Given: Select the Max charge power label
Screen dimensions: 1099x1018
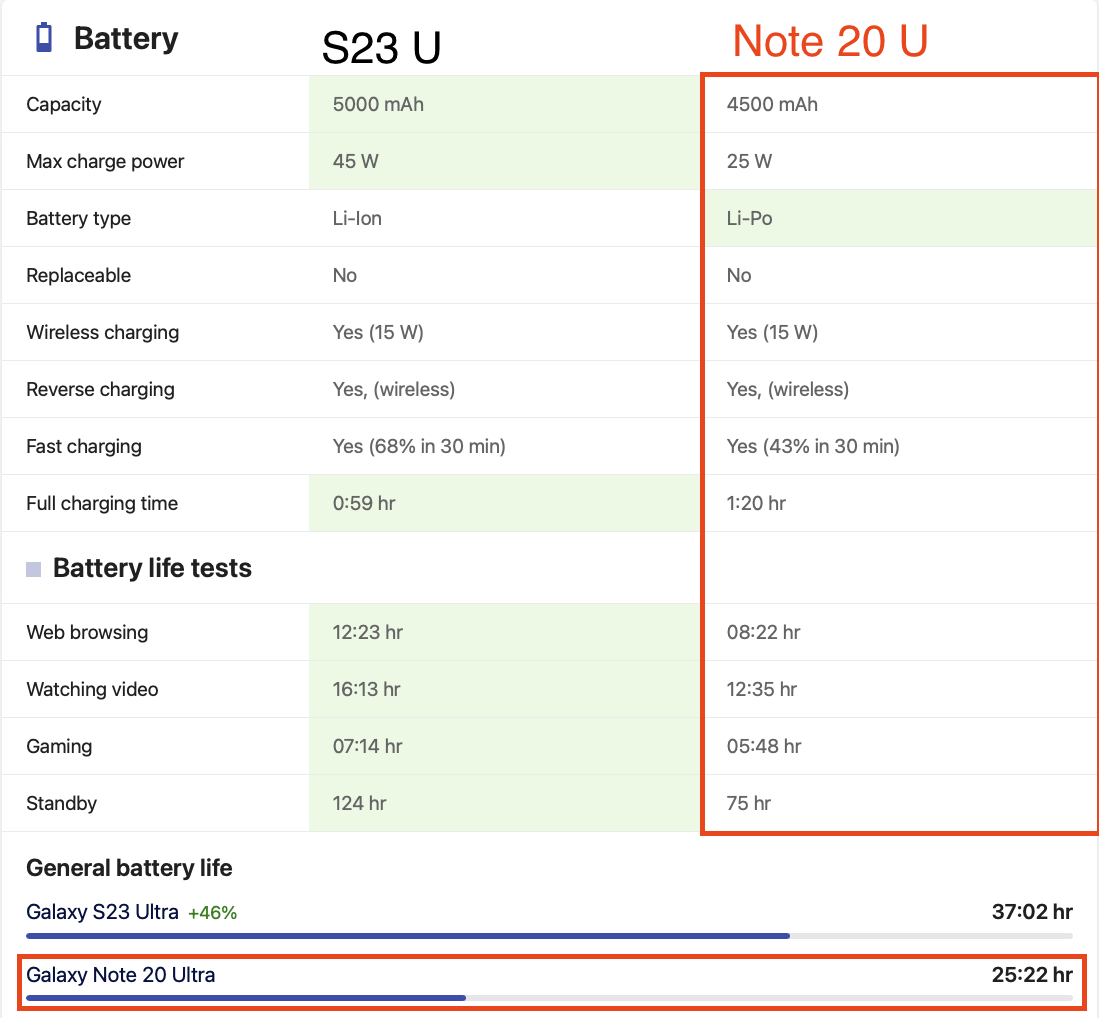Looking at the screenshot, I should tap(105, 161).
